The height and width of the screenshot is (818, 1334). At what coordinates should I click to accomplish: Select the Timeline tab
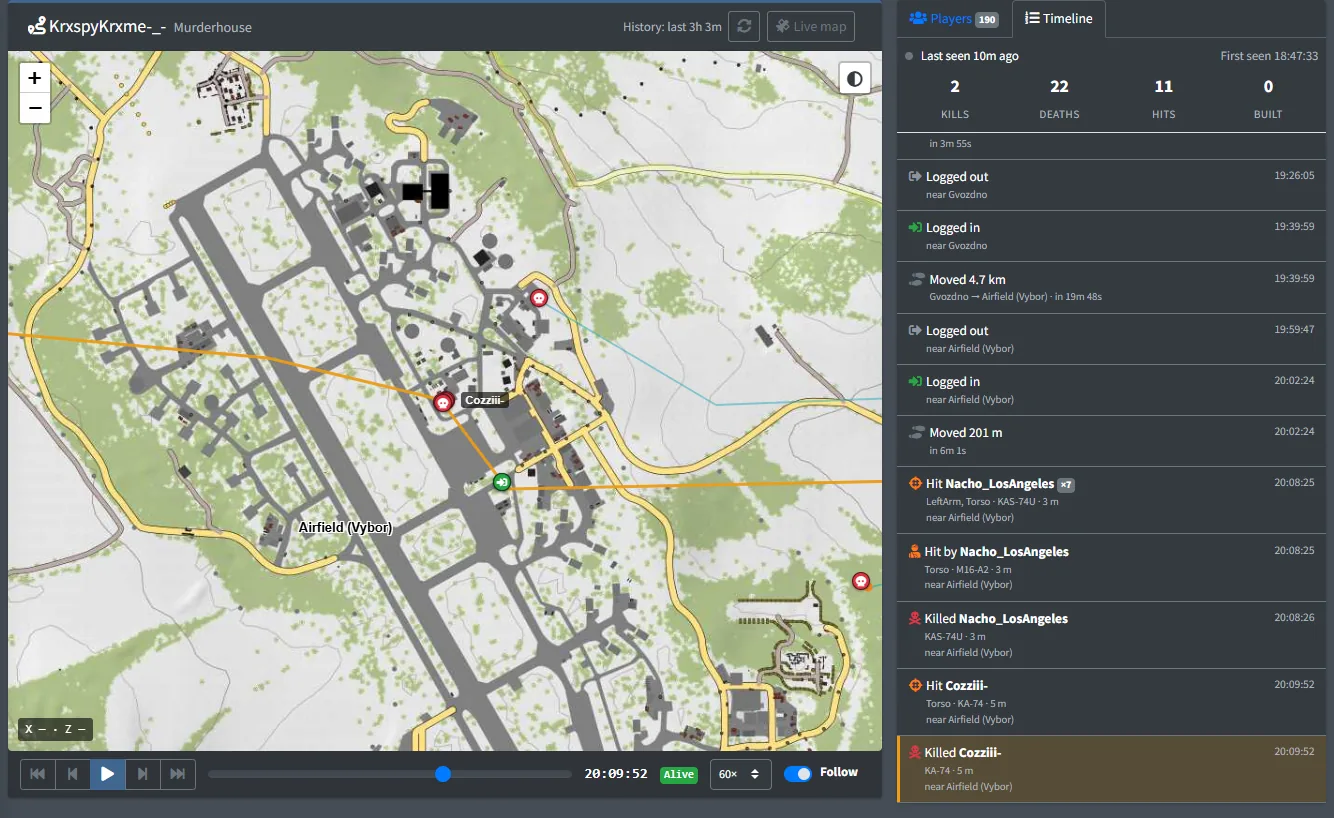pyautogui.click(x=1059, y=19)
